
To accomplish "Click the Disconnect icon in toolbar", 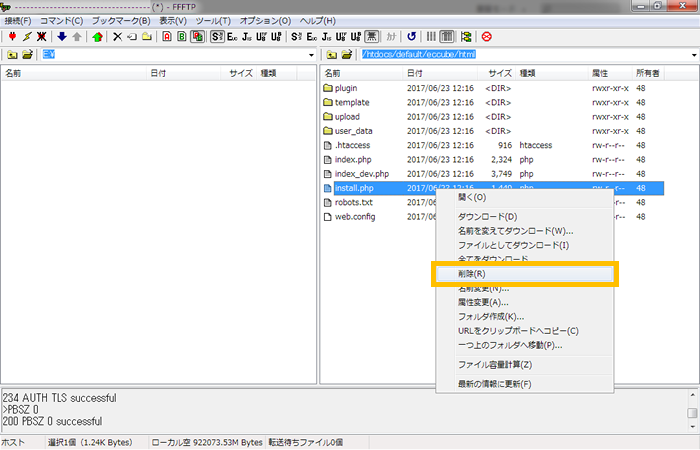I will click(42, 37).
